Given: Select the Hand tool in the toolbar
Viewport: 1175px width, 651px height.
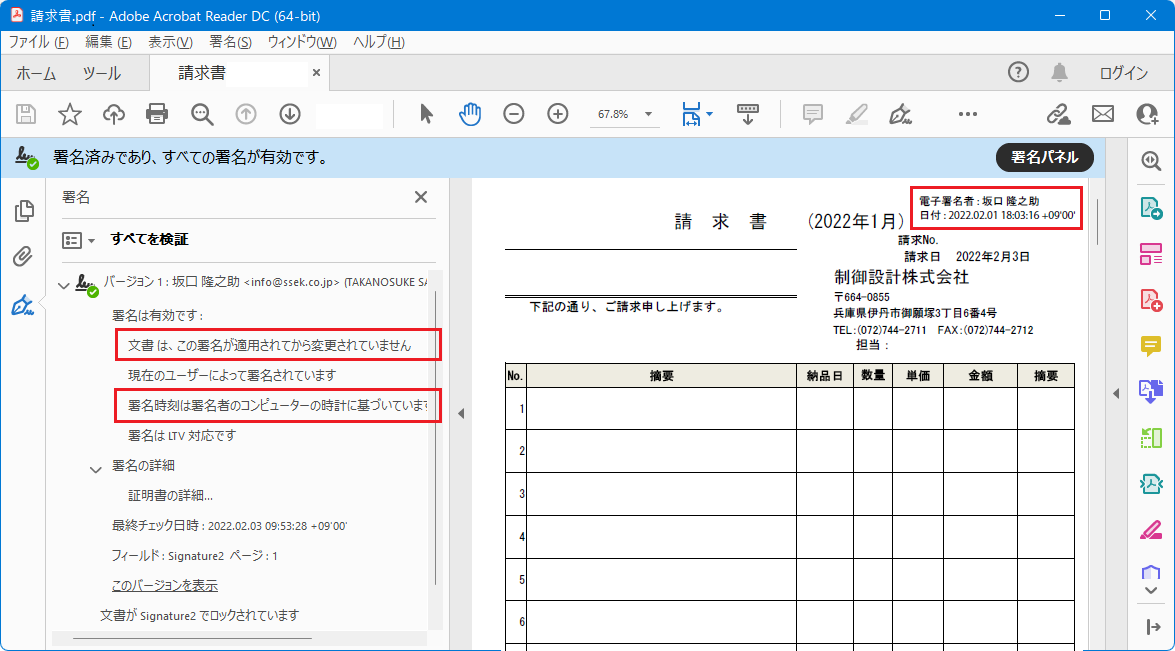Looking at the screenshot, I should [x=469, y=113].
